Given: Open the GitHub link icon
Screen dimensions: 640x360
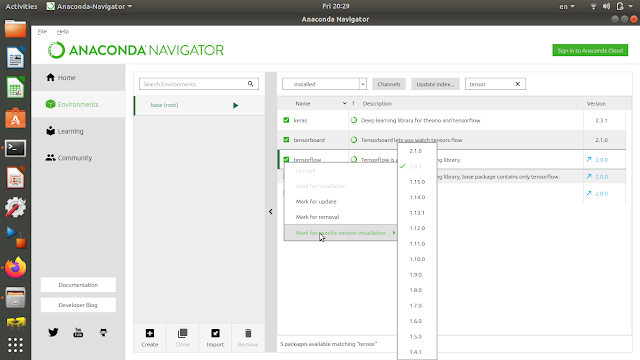Looking at the screenshot, I should (103, 332).
